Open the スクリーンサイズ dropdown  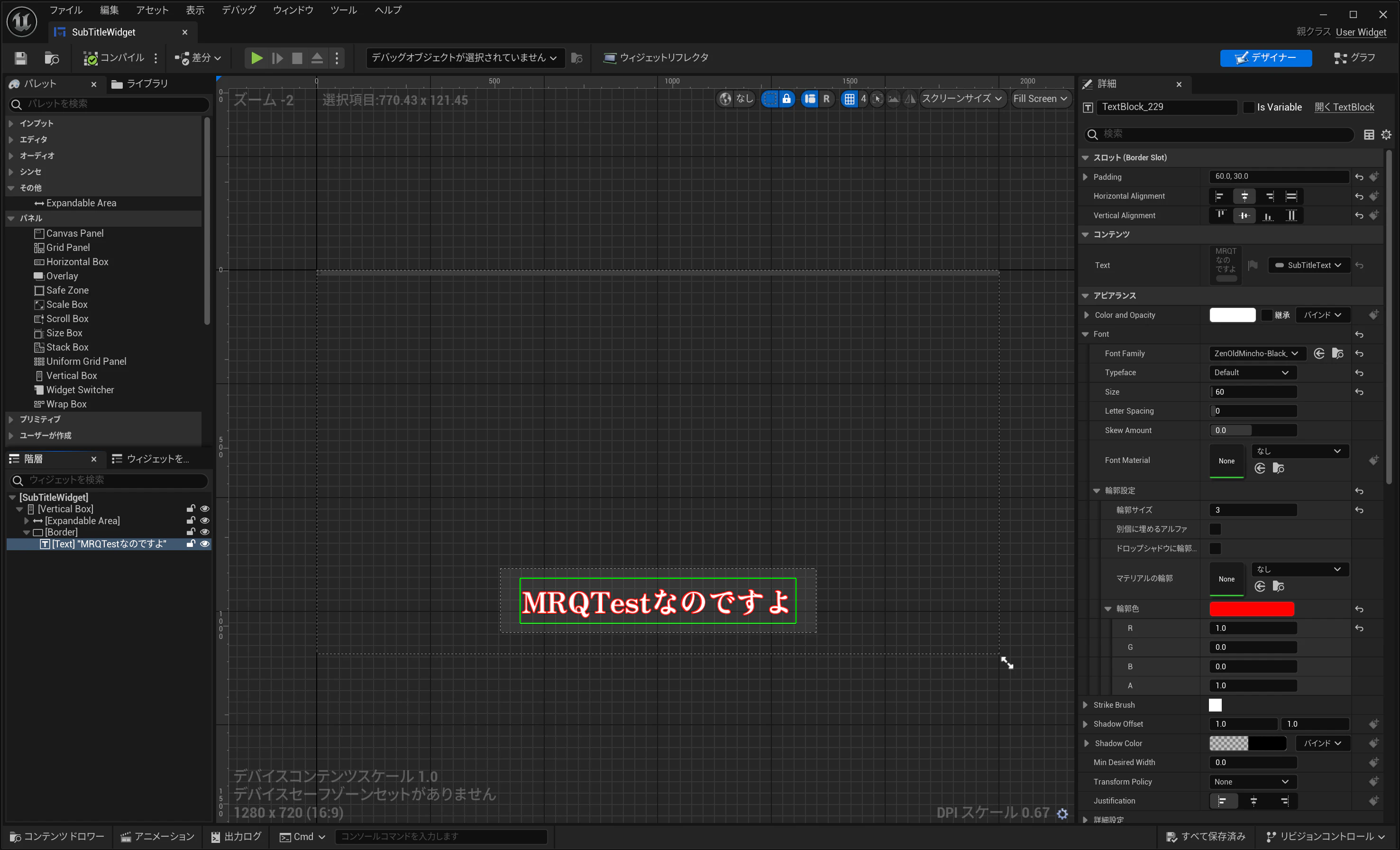coord(961,99)
